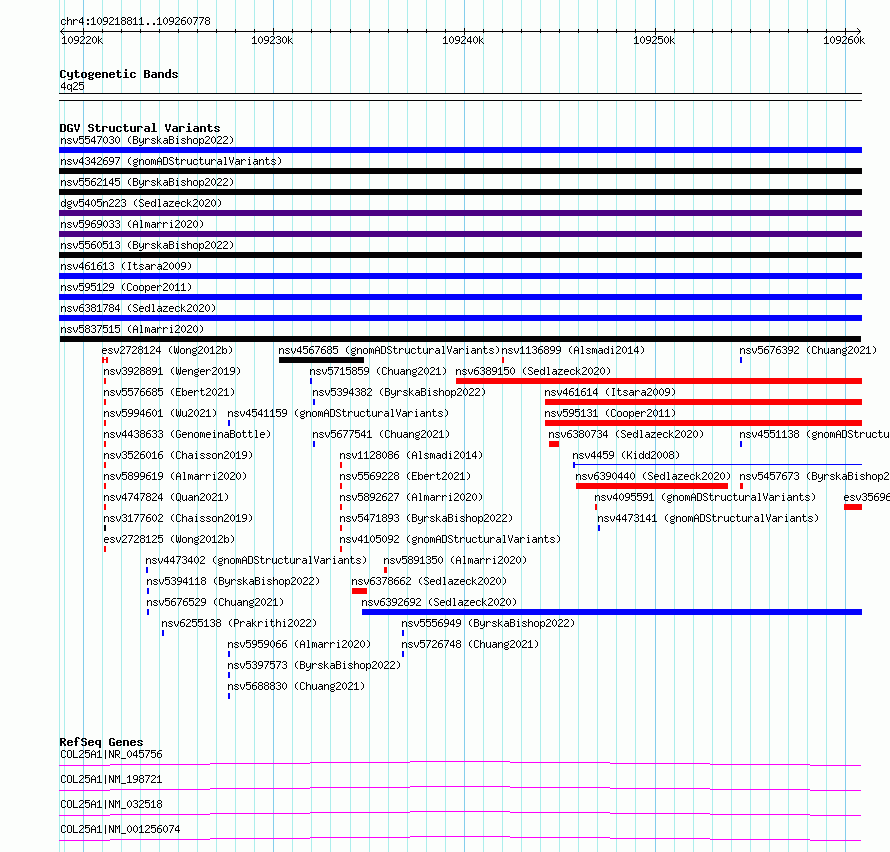Screen dimensions: 890x852
Task: Select nsv5676529 (Chuang2021) label
Action: (215, 602)
